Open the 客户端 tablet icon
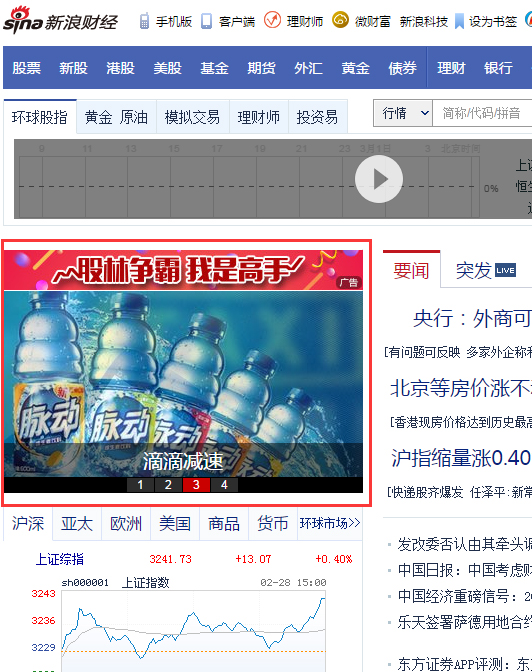The height and width of the screenshot is (672, 532). [207, 21]
